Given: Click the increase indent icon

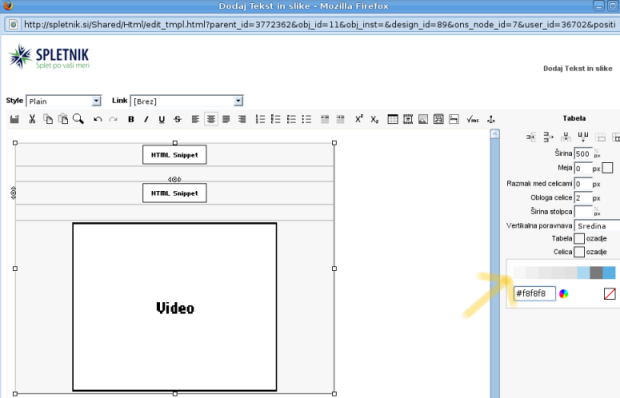Looking at the screenshot, I should click(340, 119).
